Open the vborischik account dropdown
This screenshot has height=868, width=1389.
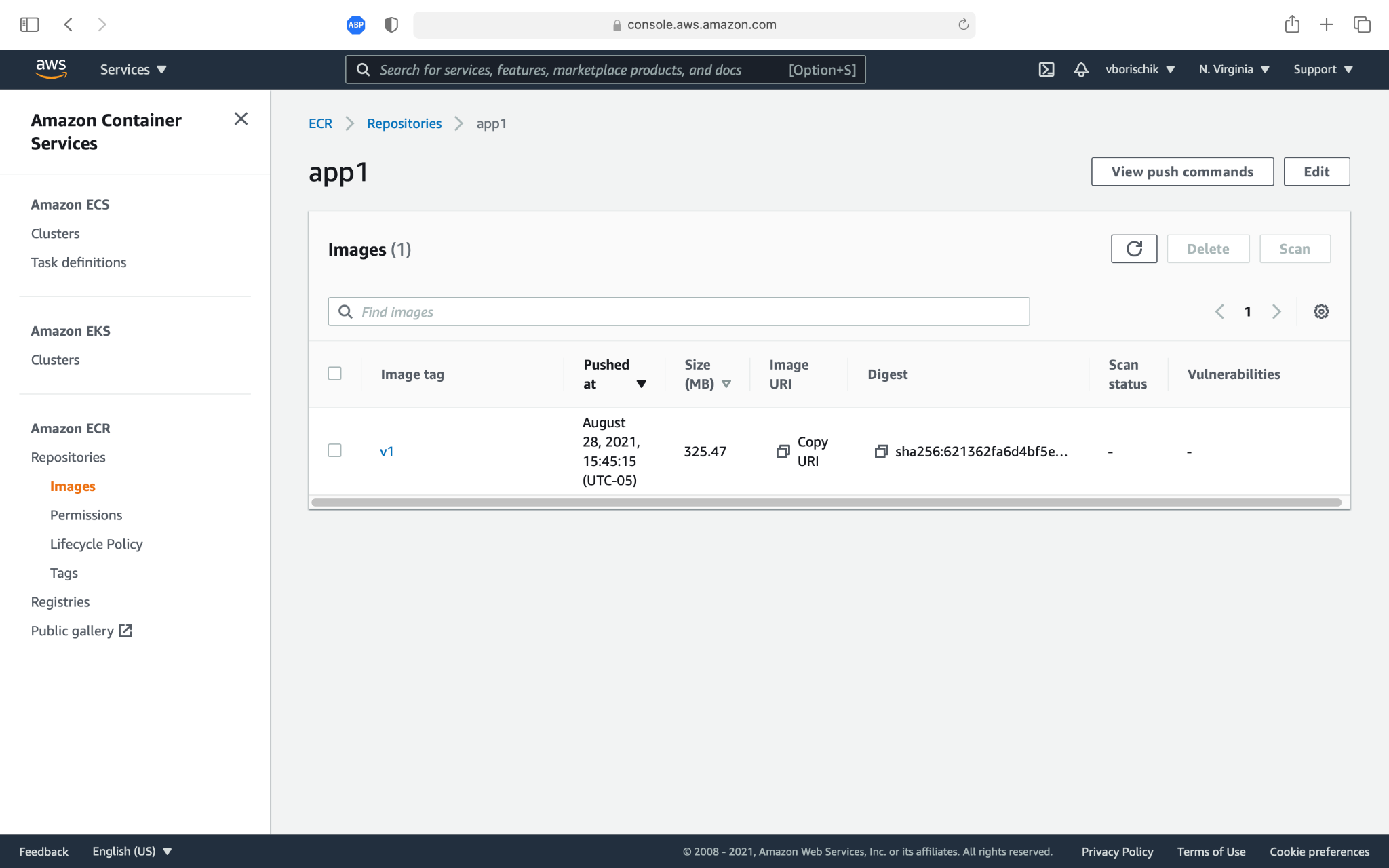1140,69
